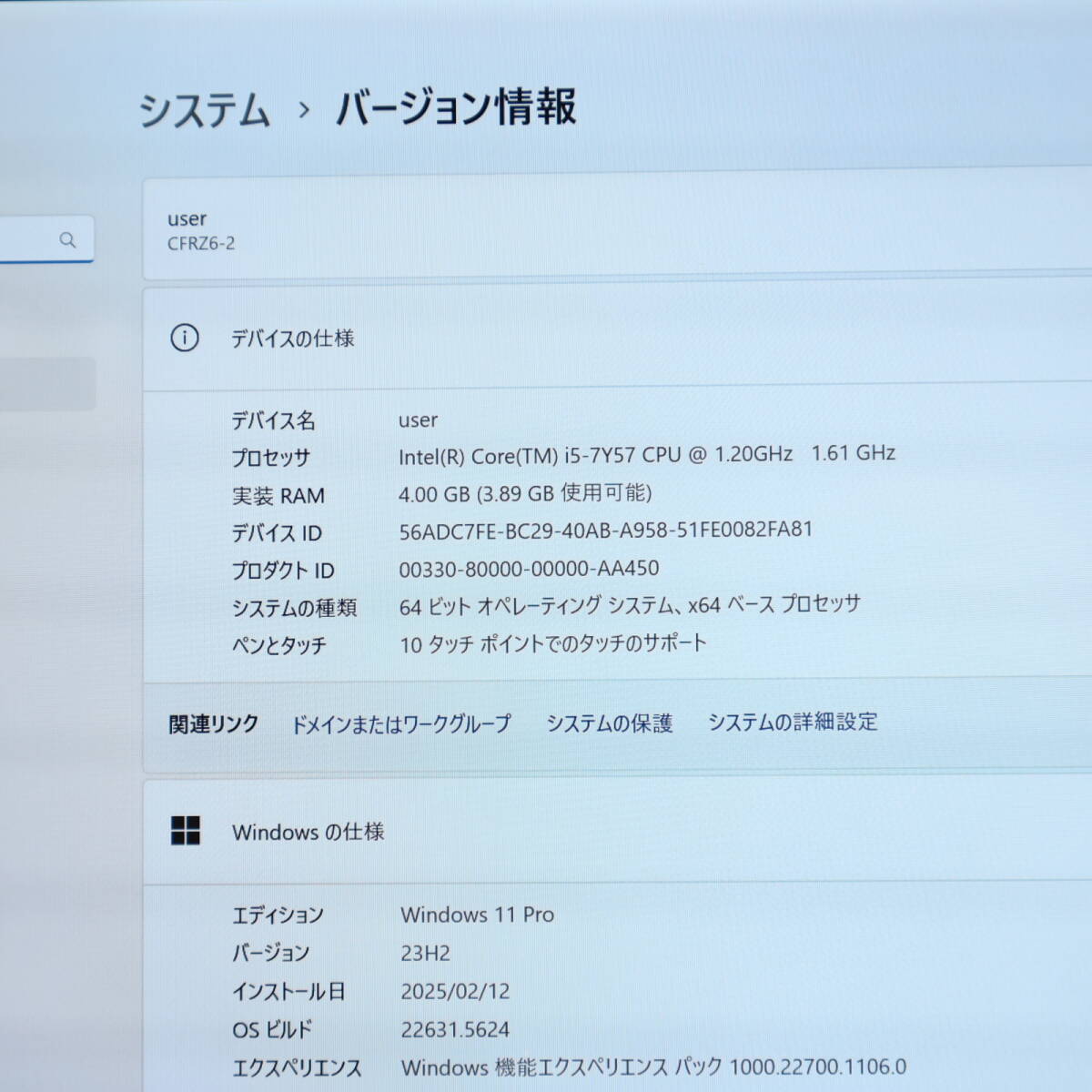Select the エクスペリエンス pack 1000.22700.1106.0 value
This screenshot has width=1092, height=1092.
coord(653,1067)
